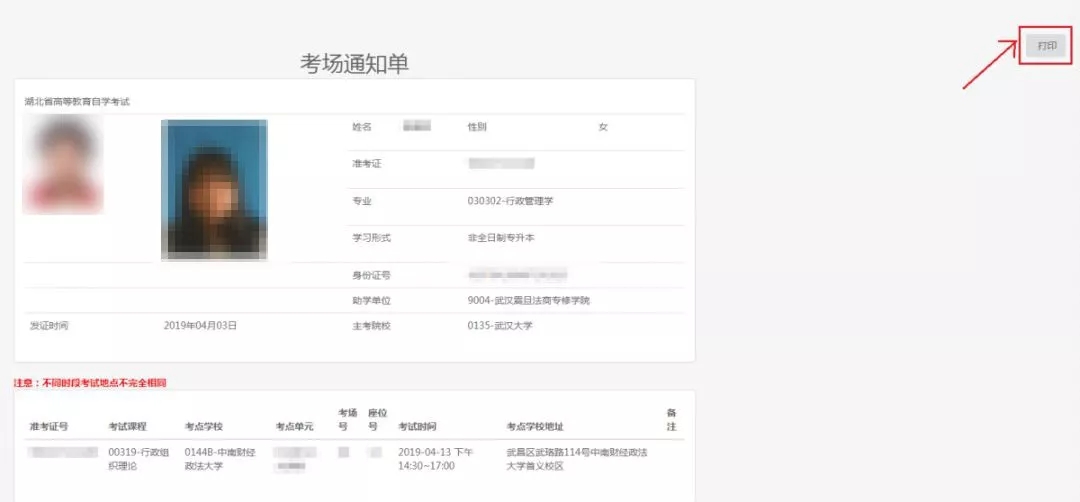This screenshot has height=502, width=1080.
Task: Select the 考场通知单 page title
Action: (355, 63)
